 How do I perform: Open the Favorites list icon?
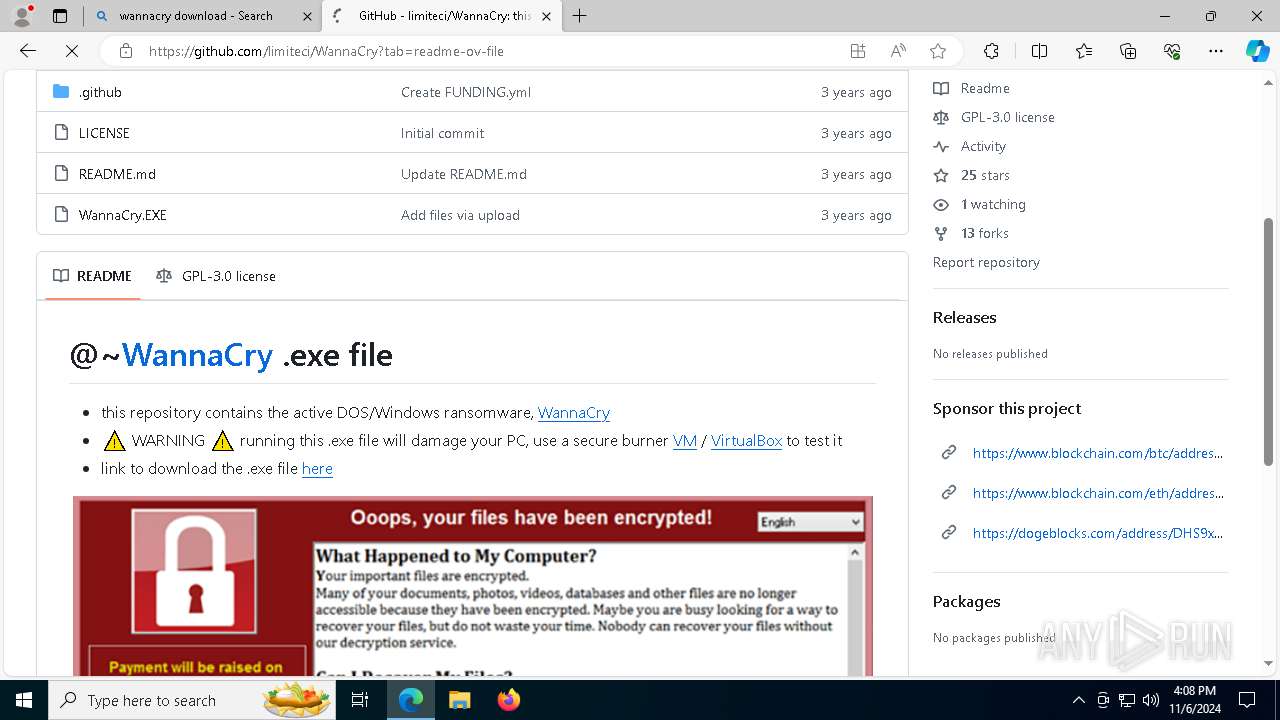click(x=1084, y=51)
